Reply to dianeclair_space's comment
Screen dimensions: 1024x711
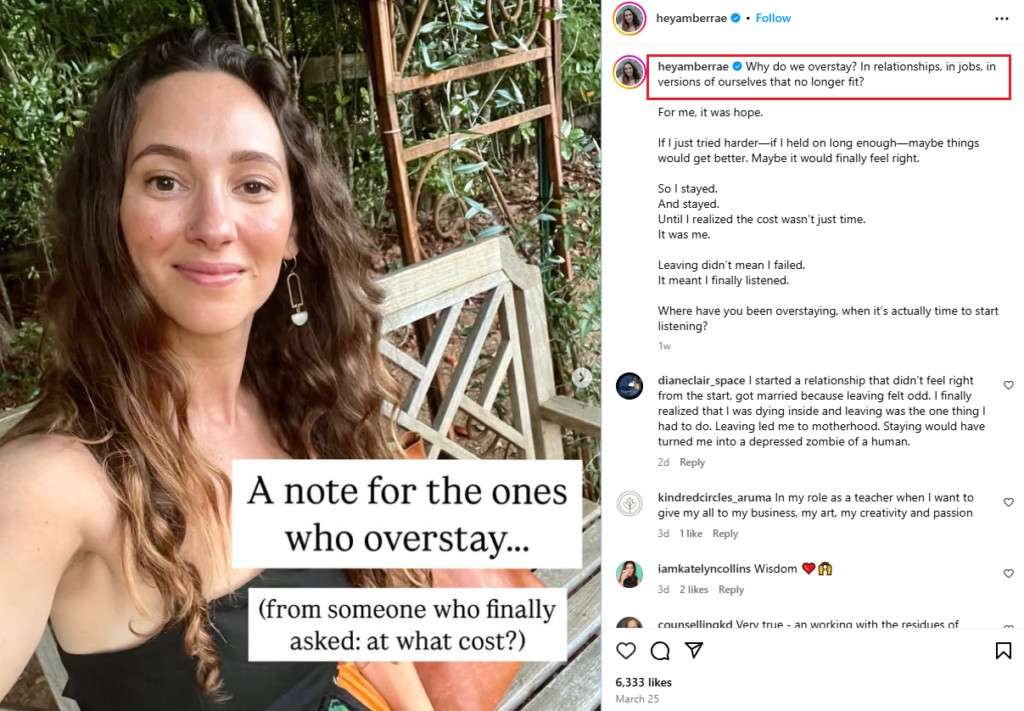coord(692,462)
